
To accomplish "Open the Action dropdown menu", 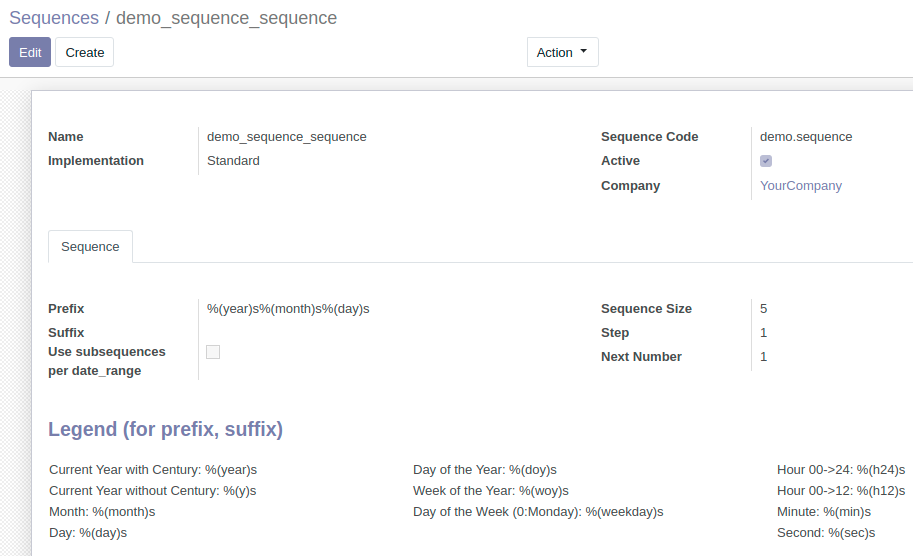I will pyautogui.click(x=562, y=52).
